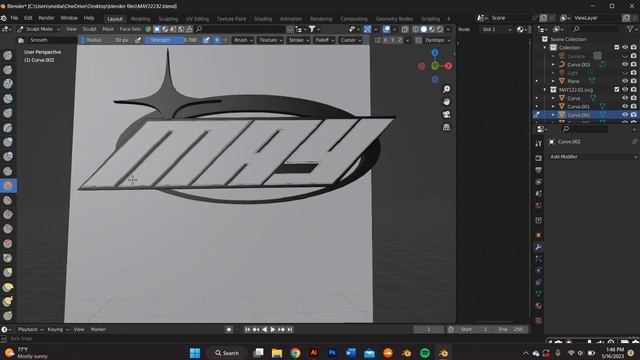Image resolution: width=640 pixels, height=360 pixels.
Task: Hide Plane object eye icon
Action: click(625, 81)
